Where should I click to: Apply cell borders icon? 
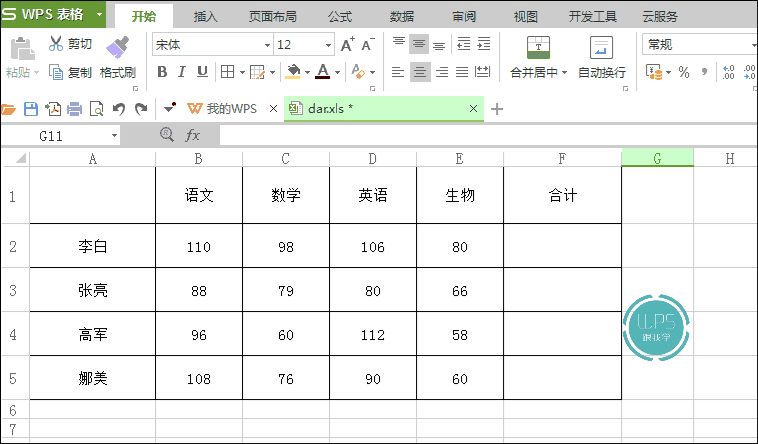[227, 73]
